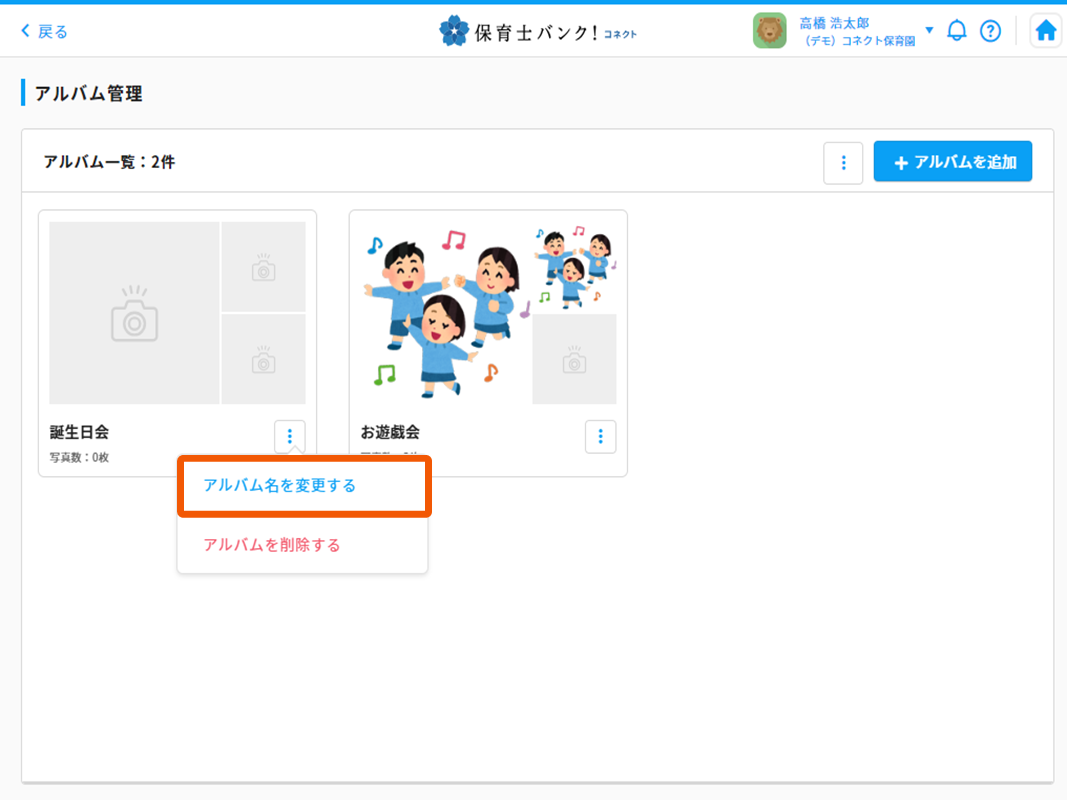The height and width of the screenshot is (800, 1067).
Task: Open the notification bell icon
Action: pos(956,30)
